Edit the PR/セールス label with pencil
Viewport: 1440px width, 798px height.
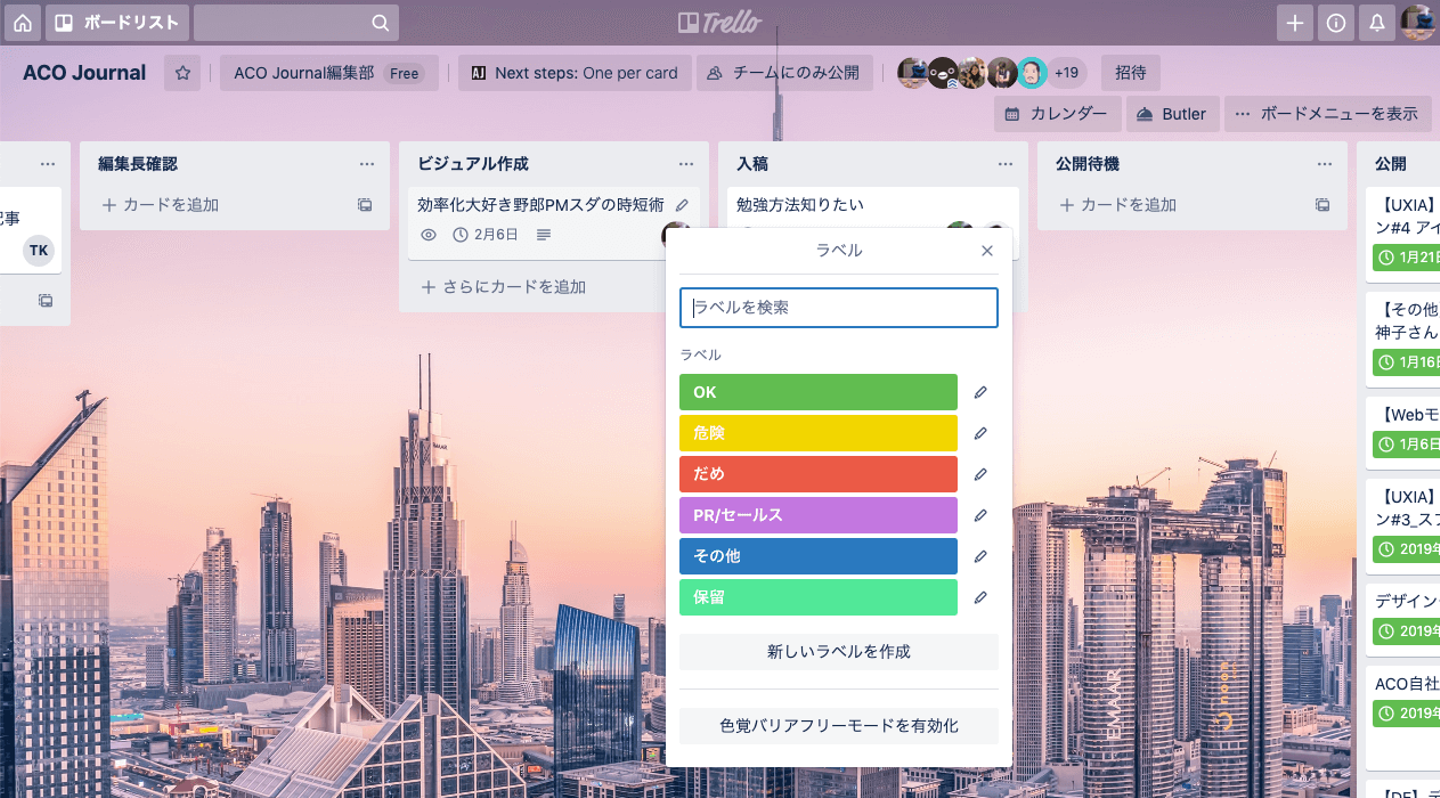pos(980,515)
